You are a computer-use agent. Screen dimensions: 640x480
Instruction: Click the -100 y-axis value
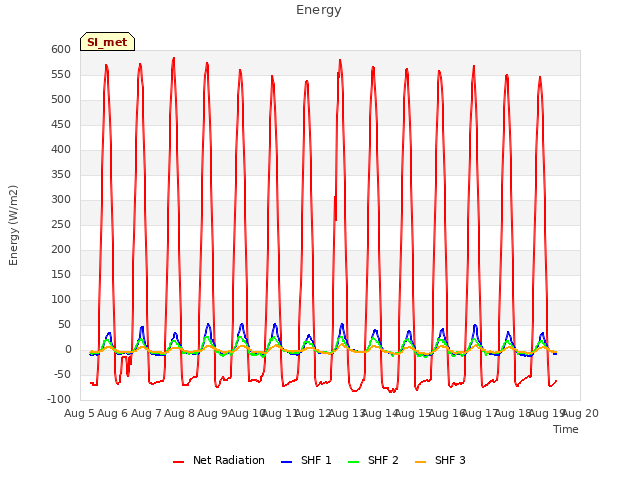point(59,400)
